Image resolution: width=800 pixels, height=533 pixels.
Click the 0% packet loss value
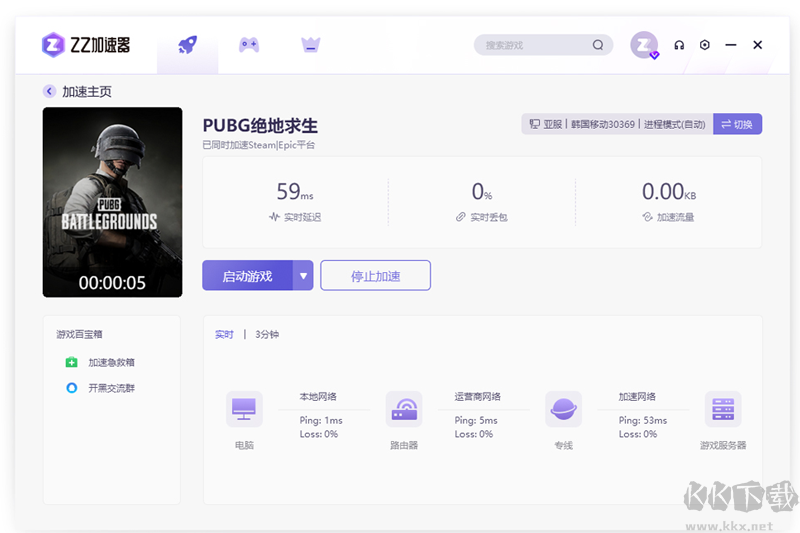pyautogui.click(x=482, y=192)
